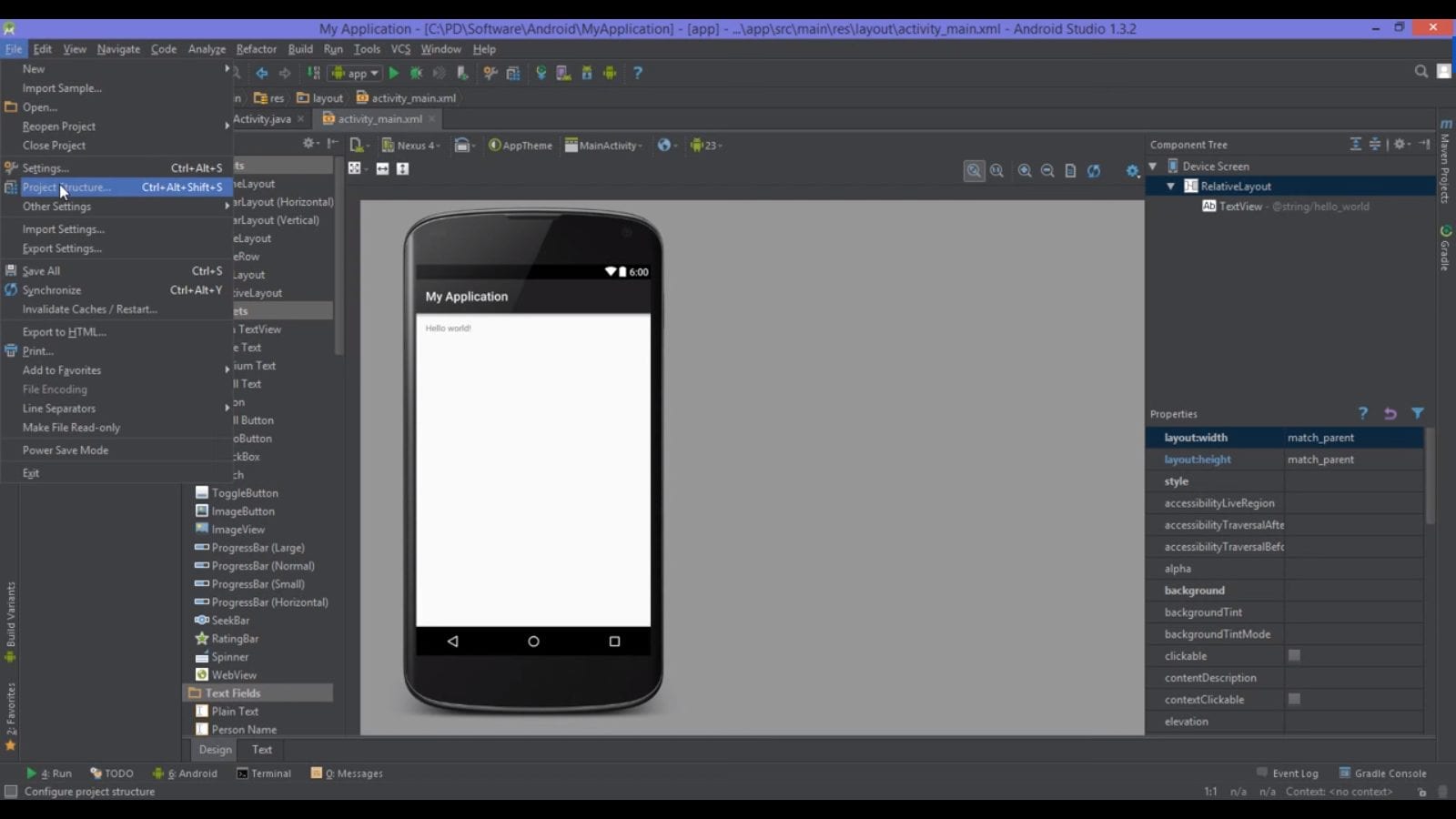The width and height of the screenshot is (1456, 819).
Task: Expand all in Component Tree
Action: click(1355, 145)
